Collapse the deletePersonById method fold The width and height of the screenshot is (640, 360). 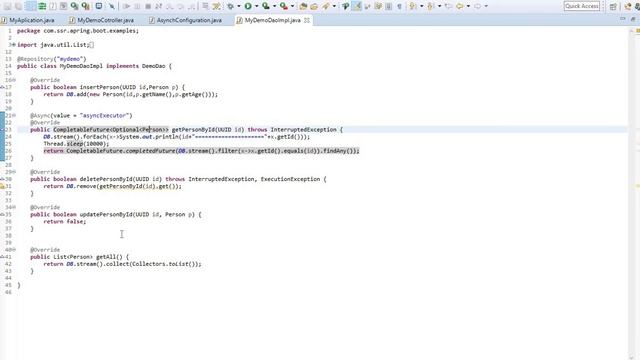click(14, 172)
